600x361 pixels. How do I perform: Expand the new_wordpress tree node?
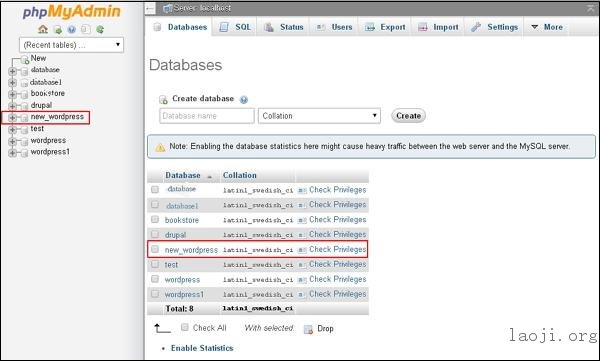[x=12, y=118]
